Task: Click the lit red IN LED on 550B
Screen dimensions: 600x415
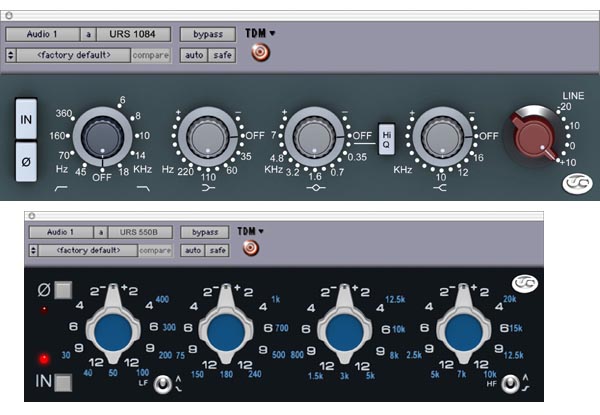Action: tap(44, 359)
